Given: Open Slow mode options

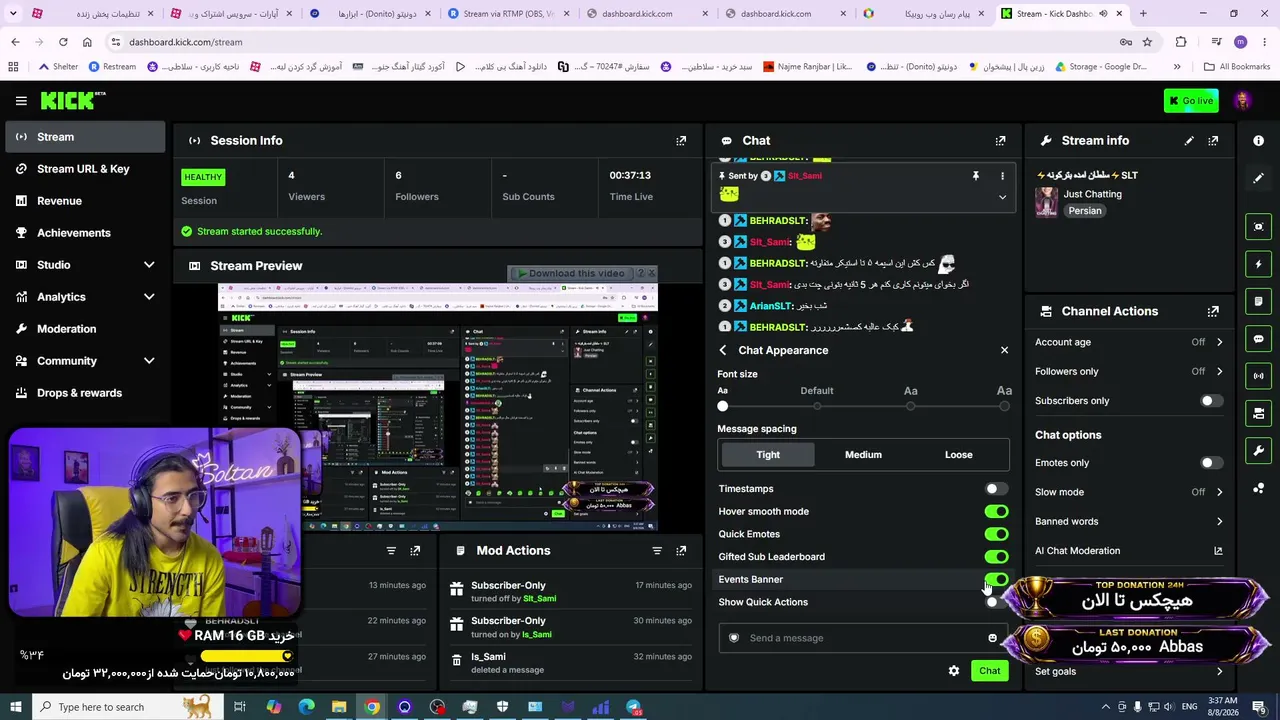Looking at the screenshot, I should 1129,492.
